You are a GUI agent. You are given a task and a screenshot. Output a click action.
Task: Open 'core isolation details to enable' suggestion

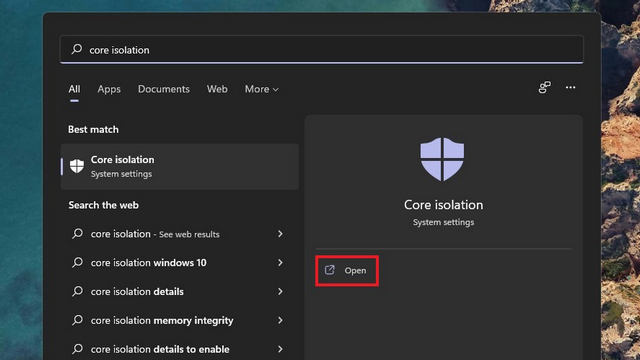(x=180, y=349)
